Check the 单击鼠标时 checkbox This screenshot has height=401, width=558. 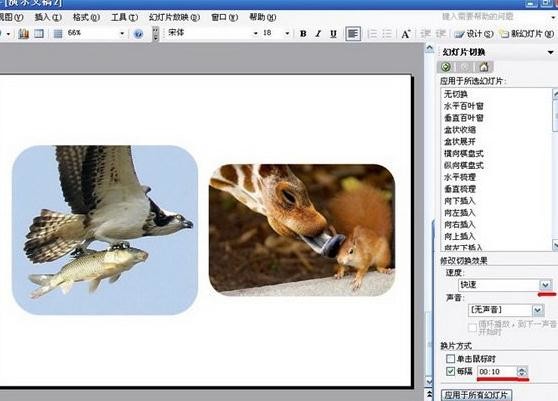tap(451, 358)
